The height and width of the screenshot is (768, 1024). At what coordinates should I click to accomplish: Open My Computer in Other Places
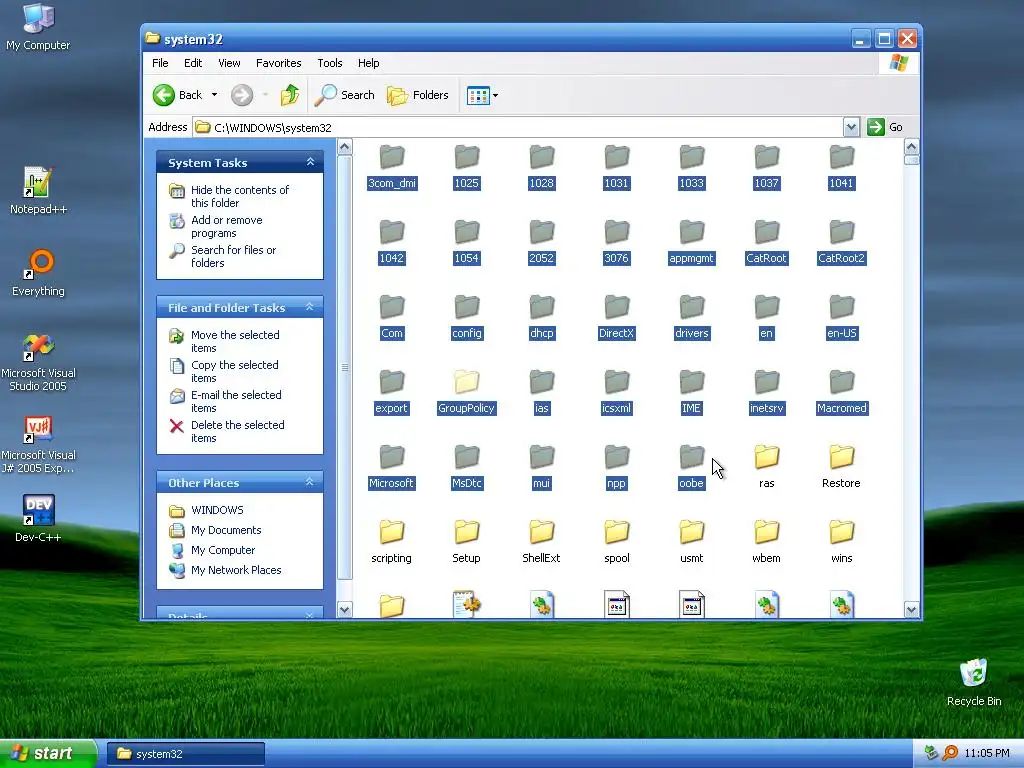coord(223,551)
